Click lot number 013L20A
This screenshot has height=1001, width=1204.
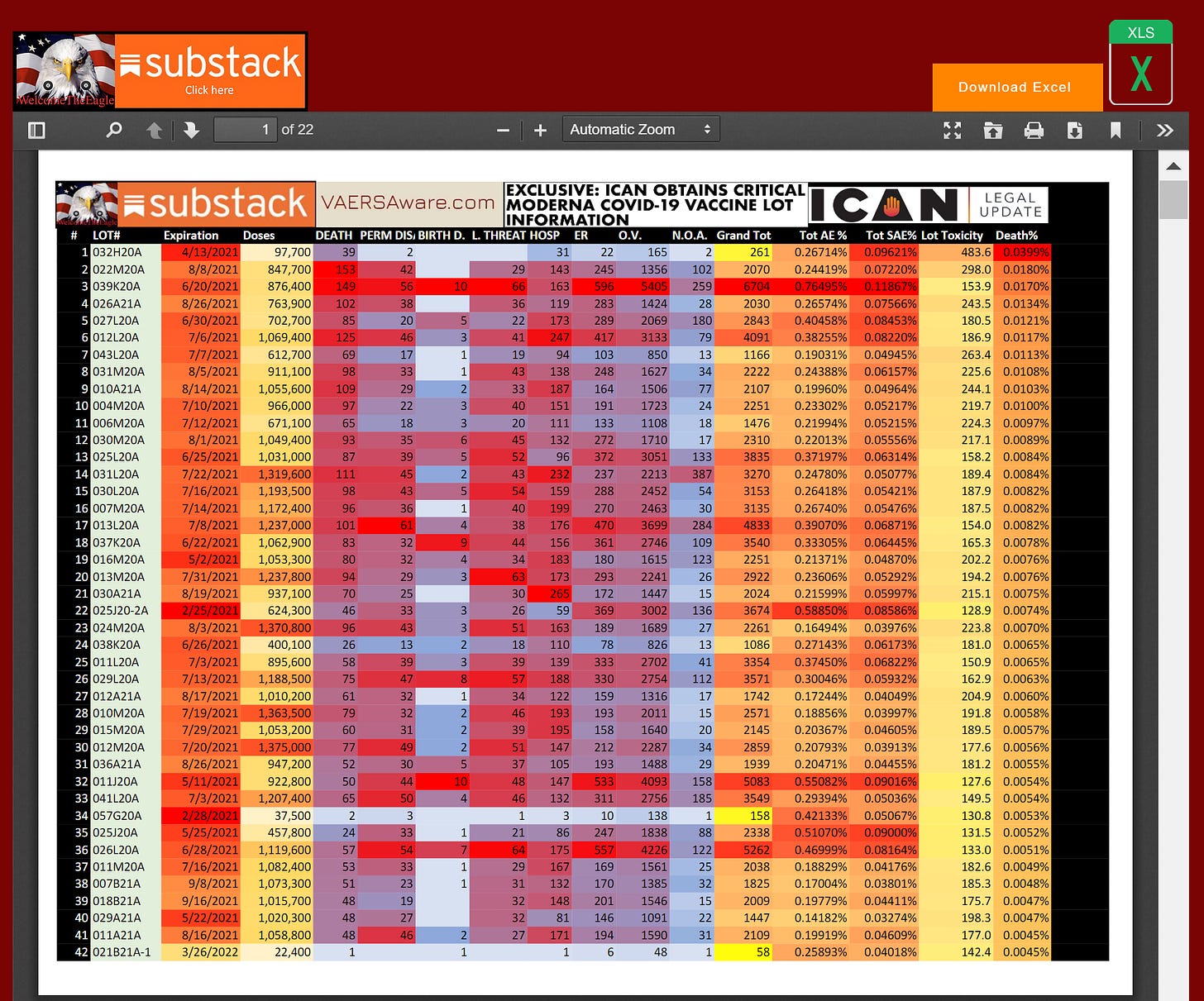(116, 526)
